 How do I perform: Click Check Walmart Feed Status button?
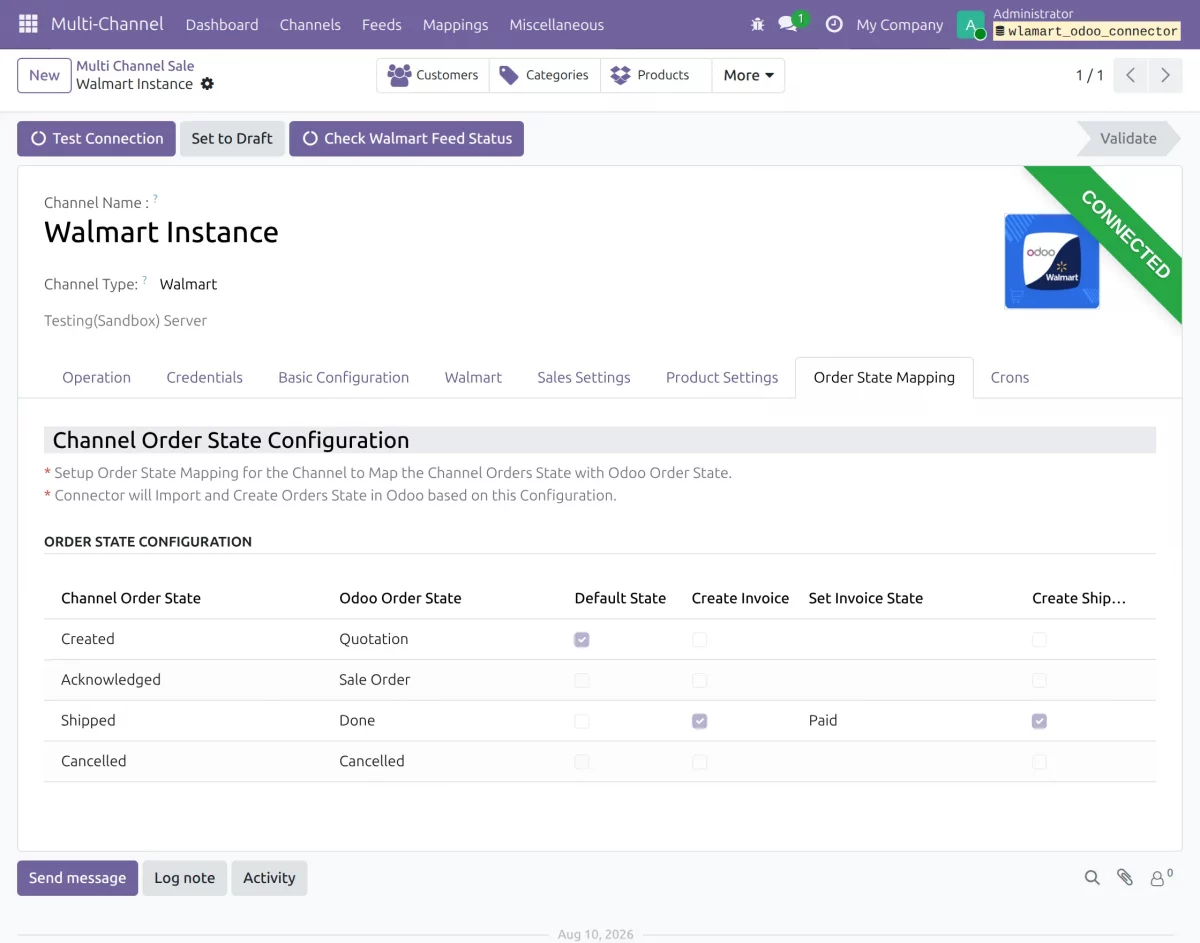tap(406, 138)
